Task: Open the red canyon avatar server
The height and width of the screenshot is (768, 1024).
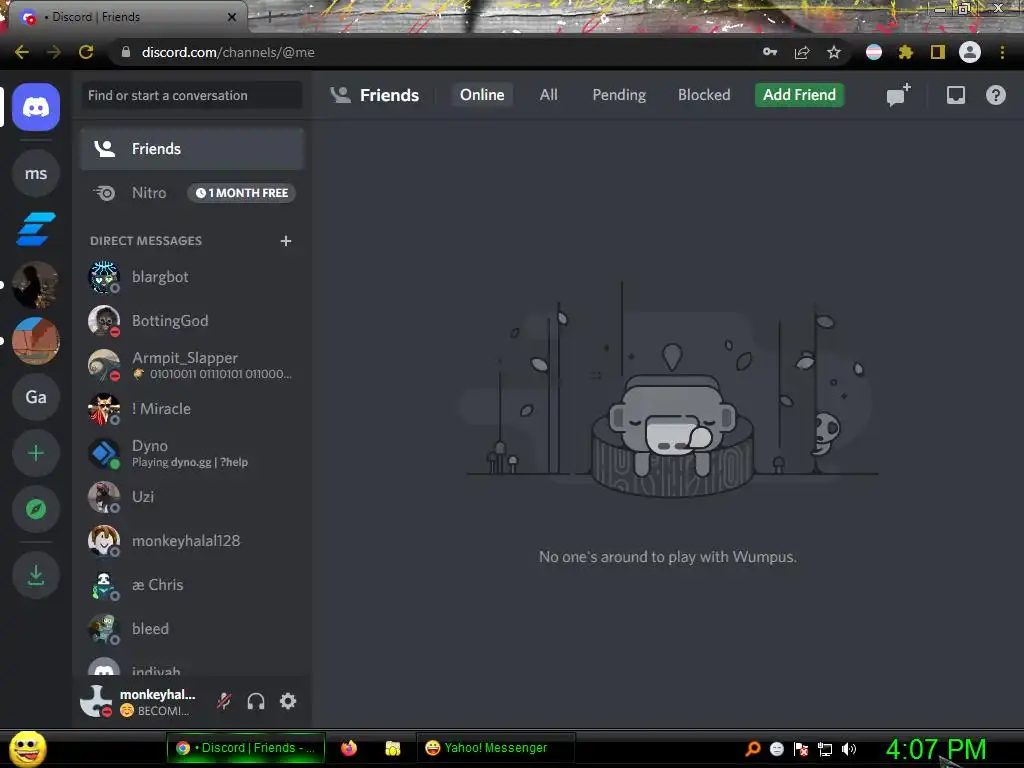Action: pyautogui.click(x=36, y=341)
